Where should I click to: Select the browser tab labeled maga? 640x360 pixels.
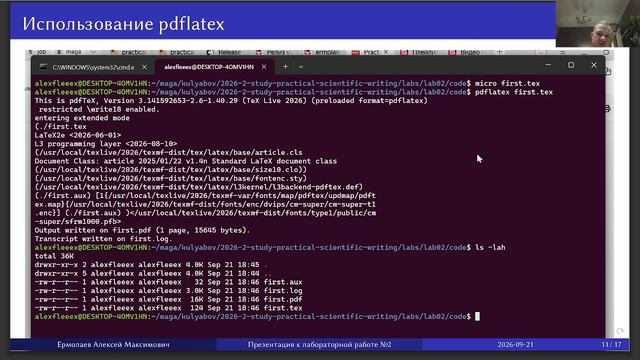[x=69, y=52]
